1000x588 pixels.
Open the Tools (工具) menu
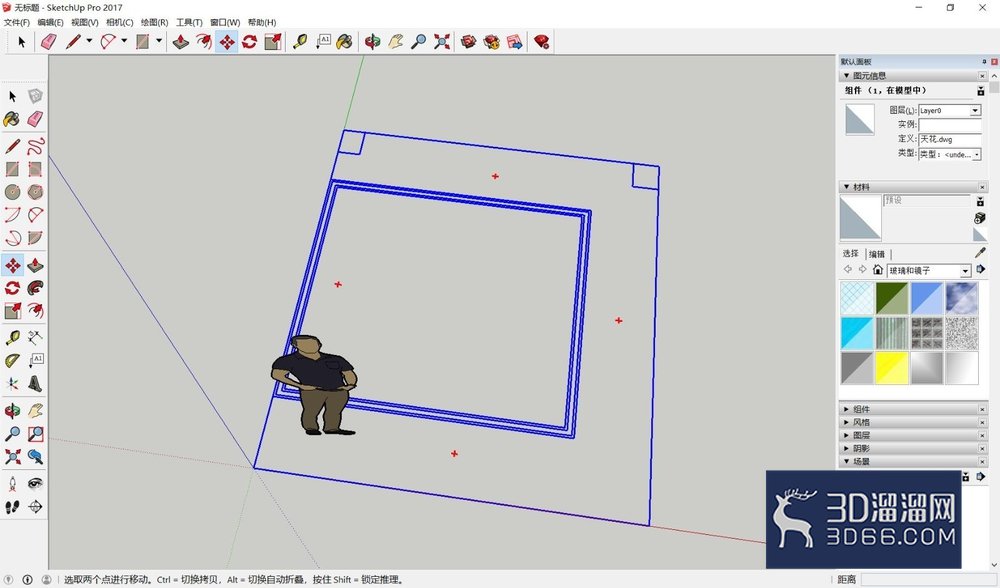(189, 22)
